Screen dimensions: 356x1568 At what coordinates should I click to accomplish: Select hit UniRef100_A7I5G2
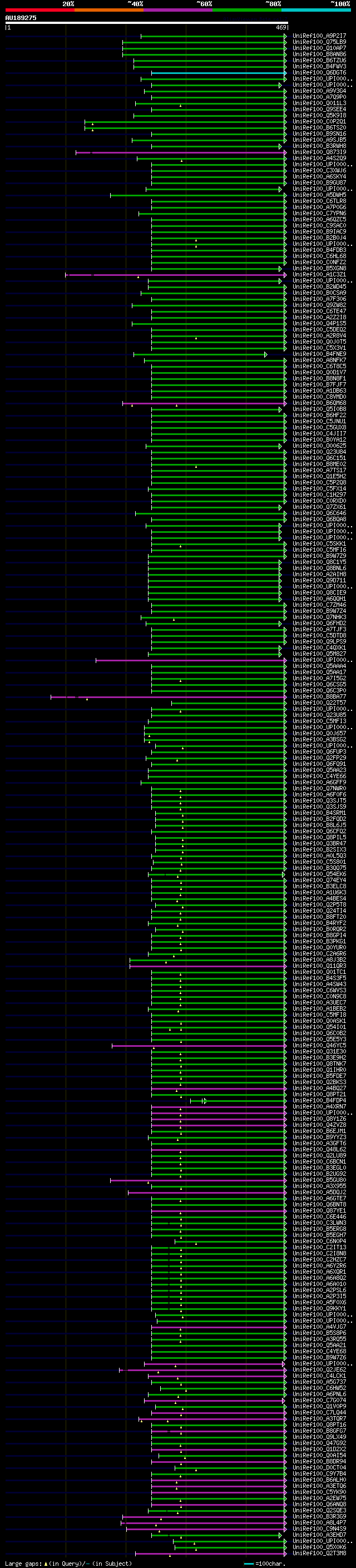(x=319, y=678)
